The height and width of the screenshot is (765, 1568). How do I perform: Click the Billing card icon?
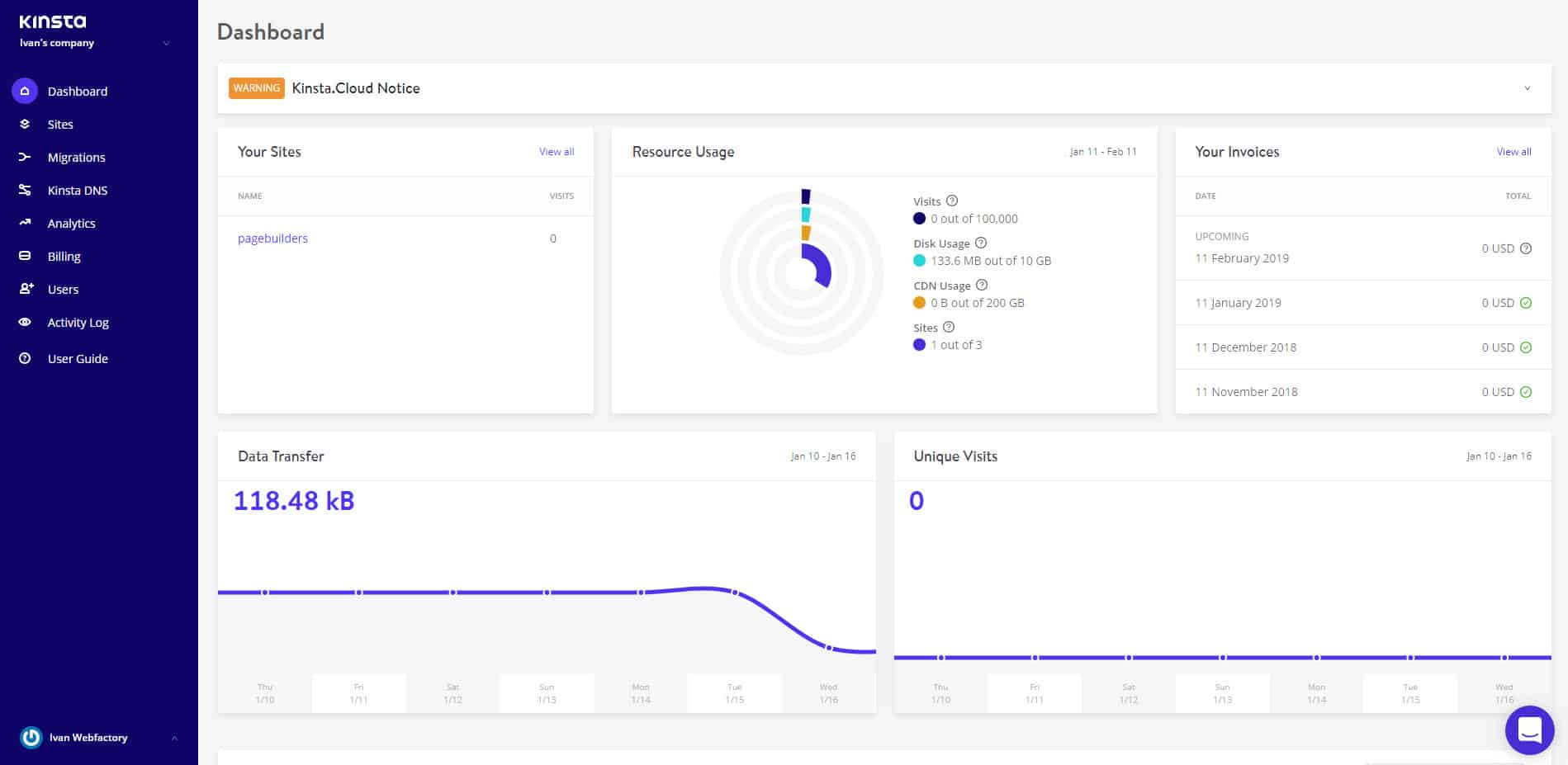(x=25, y=256)
